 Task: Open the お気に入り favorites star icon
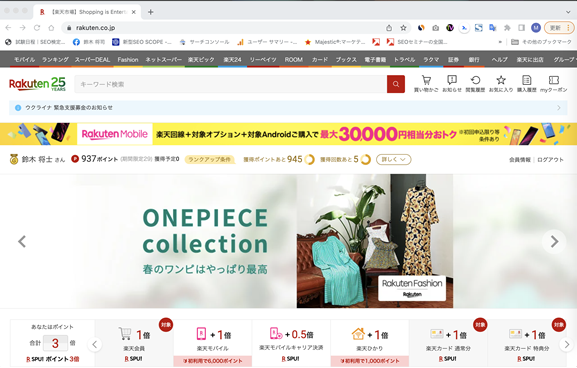pyautogui.click(x=501, y=84)
